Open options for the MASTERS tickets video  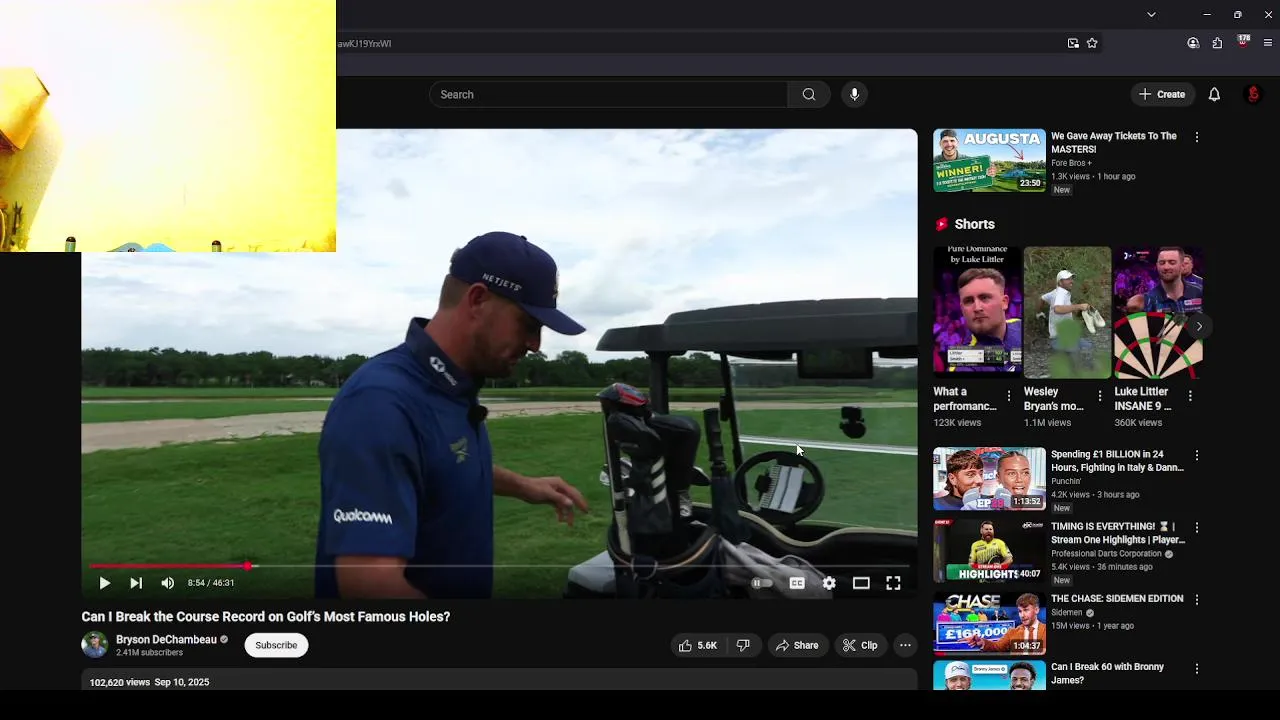point(1197,137)
